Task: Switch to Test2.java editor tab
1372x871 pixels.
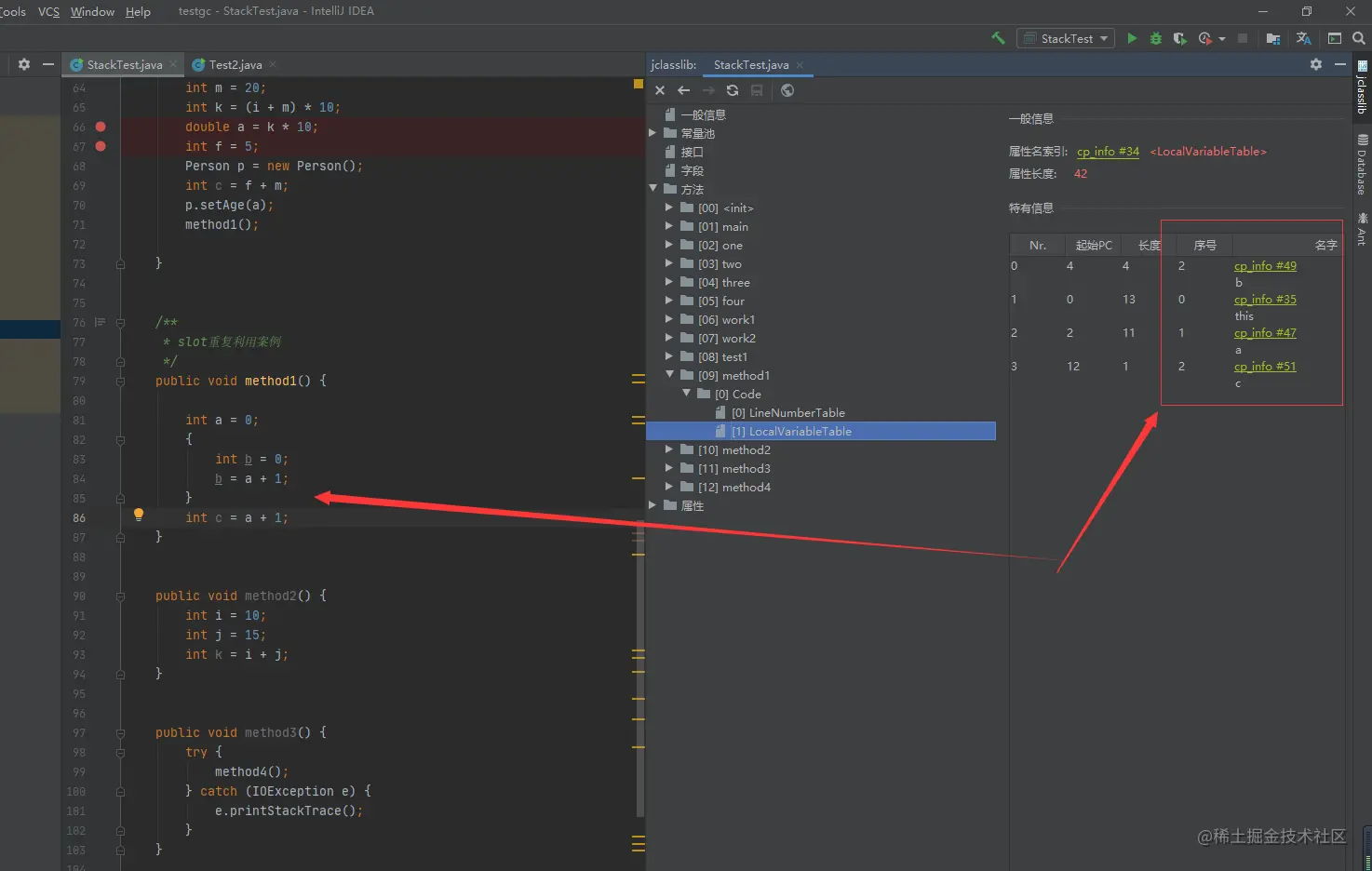Action: coord(235,65)
